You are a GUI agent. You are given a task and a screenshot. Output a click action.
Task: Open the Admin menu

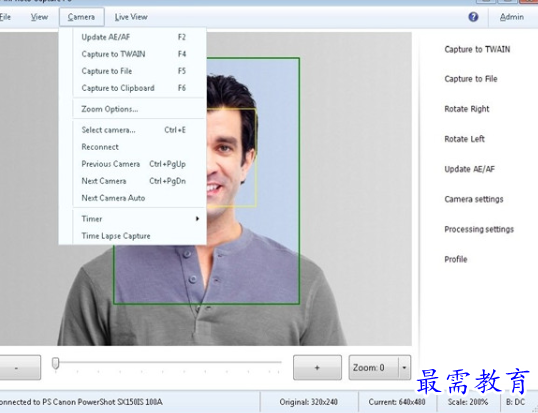tap(512, 17)
